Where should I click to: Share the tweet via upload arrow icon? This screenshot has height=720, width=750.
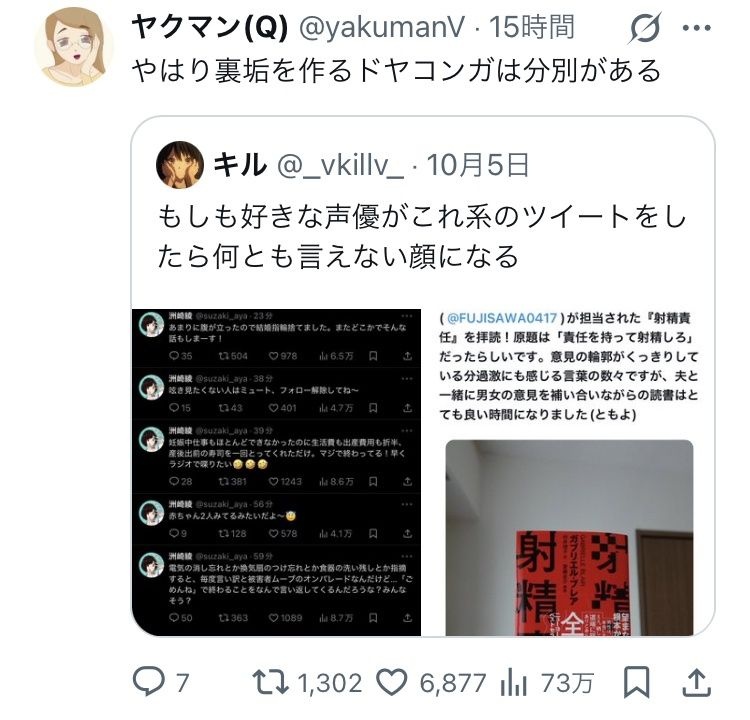(696, 682)
